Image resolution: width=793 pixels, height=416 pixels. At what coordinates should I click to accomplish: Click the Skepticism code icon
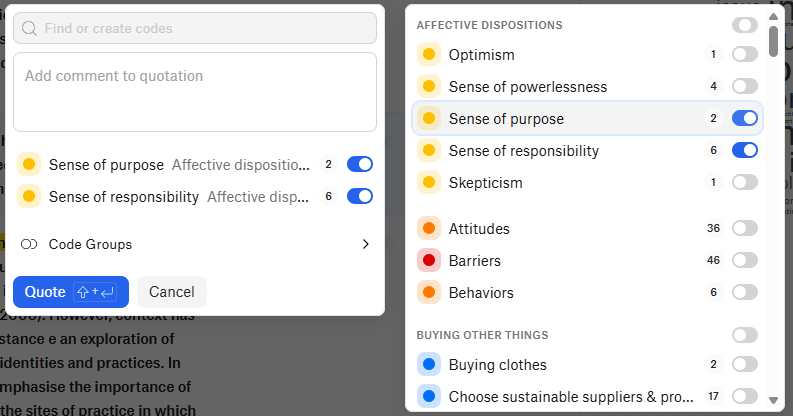pyautogui.click(x=429, y=183)
